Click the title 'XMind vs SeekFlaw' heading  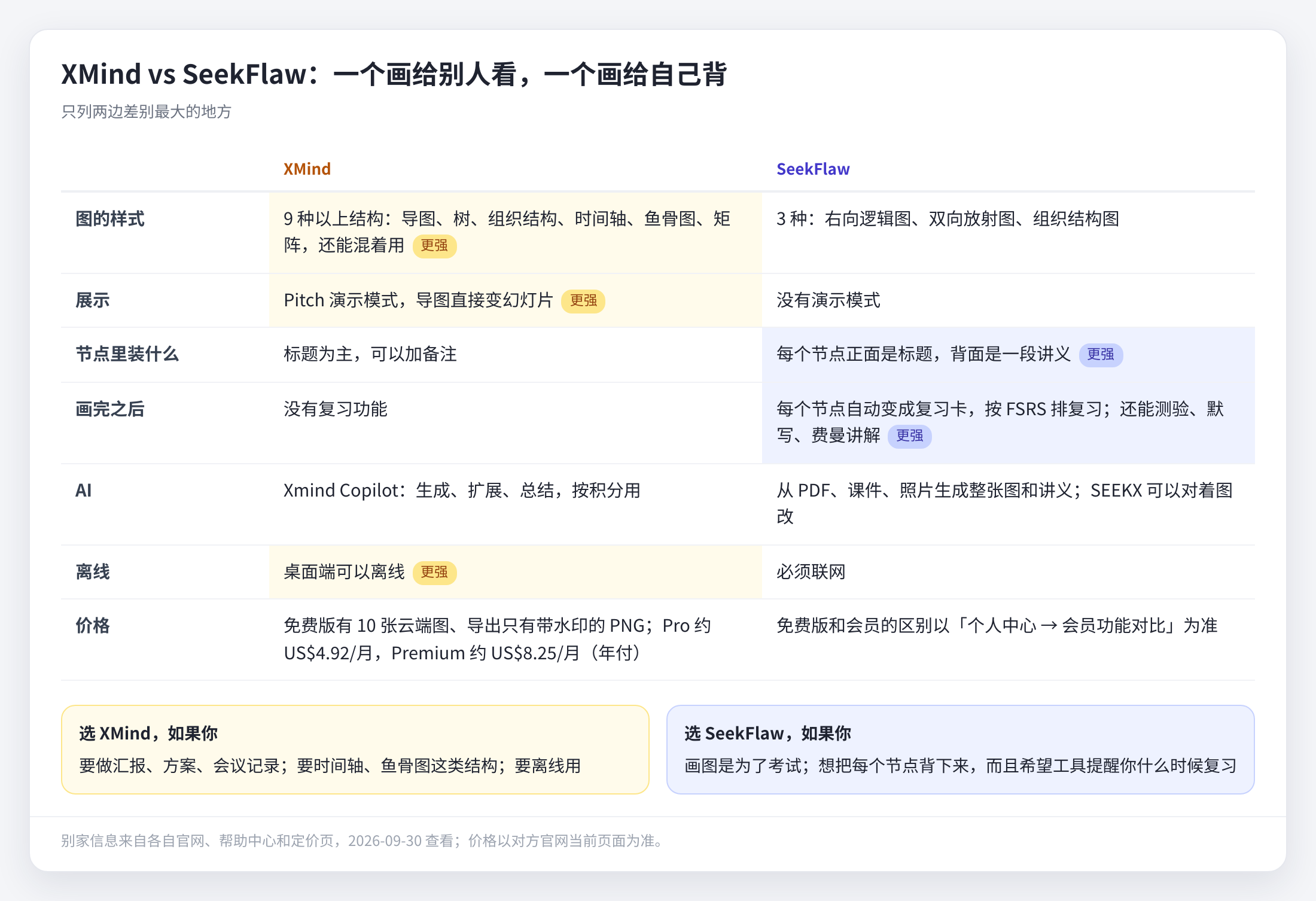click(x=394, y=74)
